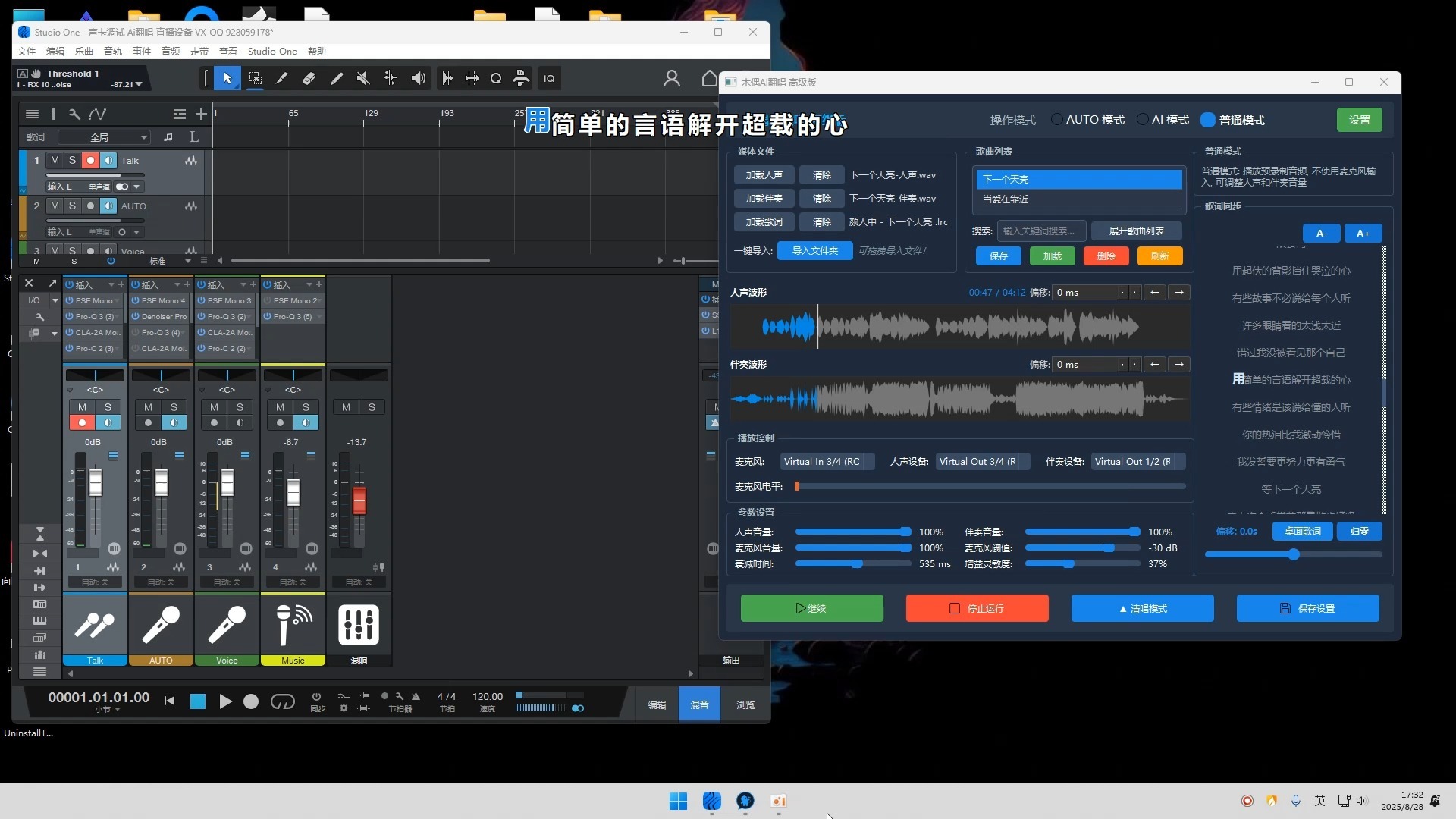Click the 保存设置 button
Image resolution: width=1456 pixels, height=819 pixels.
point(1307,608)
